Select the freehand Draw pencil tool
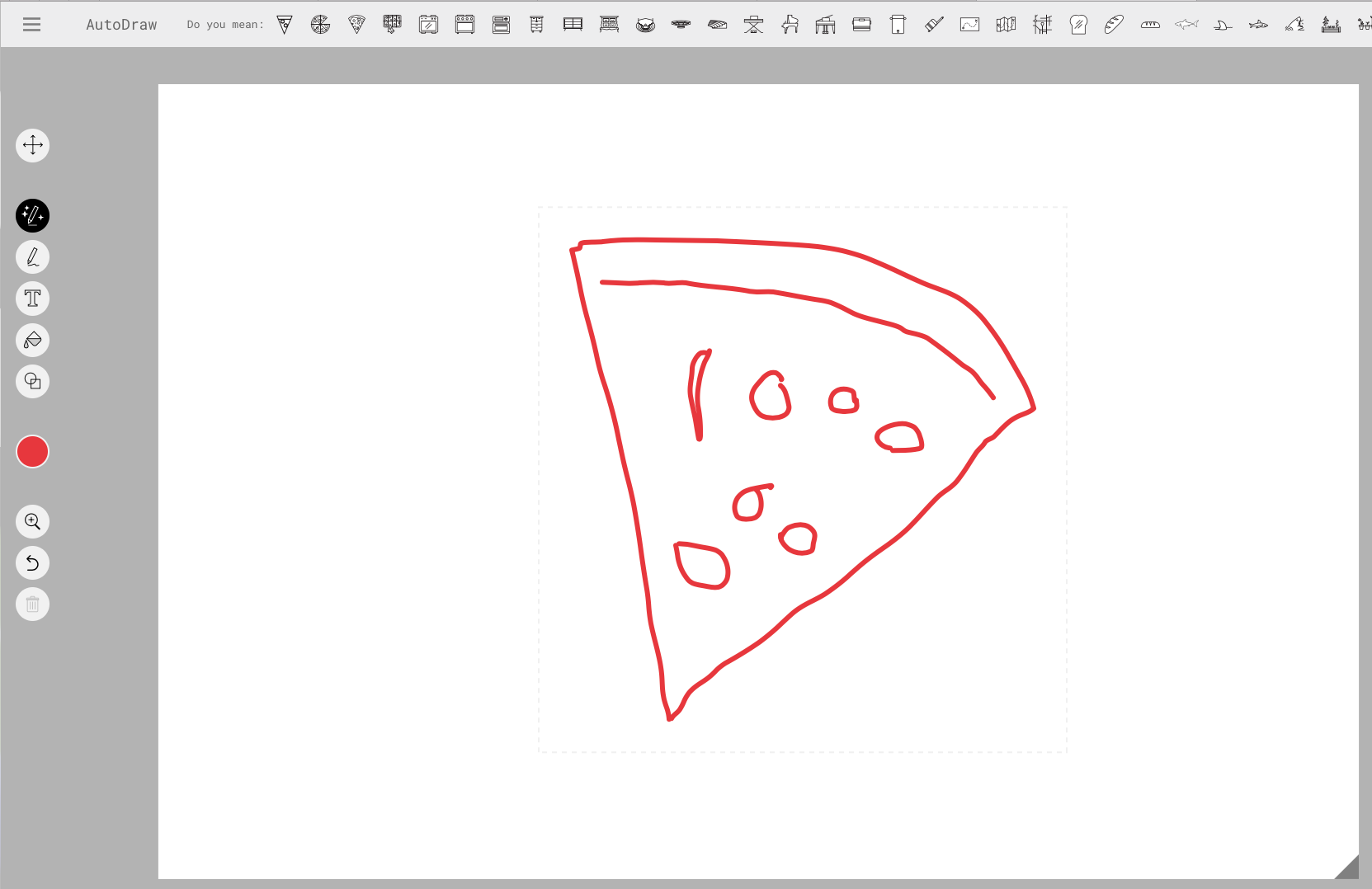 pos(33,257)
